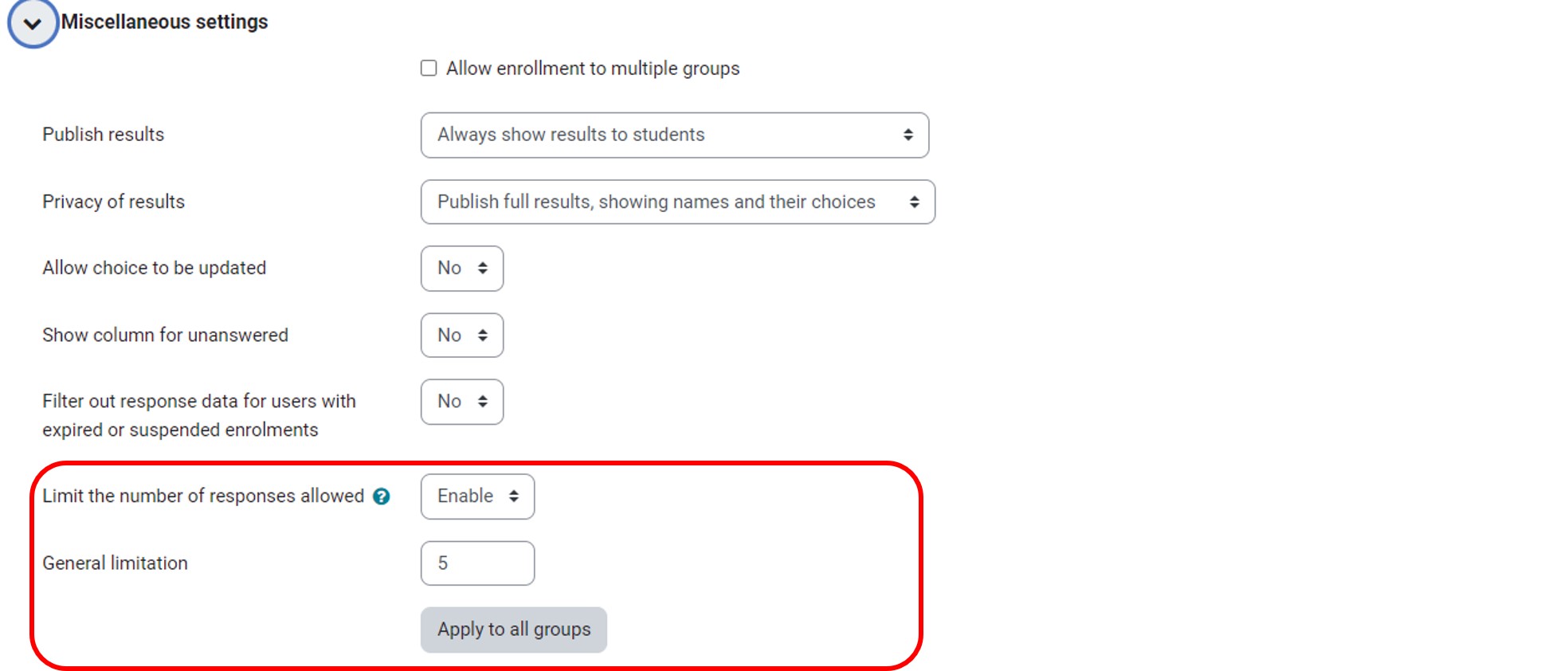Click the Show column for unanswered label
Screen dimensions: 1568x671
click(165, 335)
